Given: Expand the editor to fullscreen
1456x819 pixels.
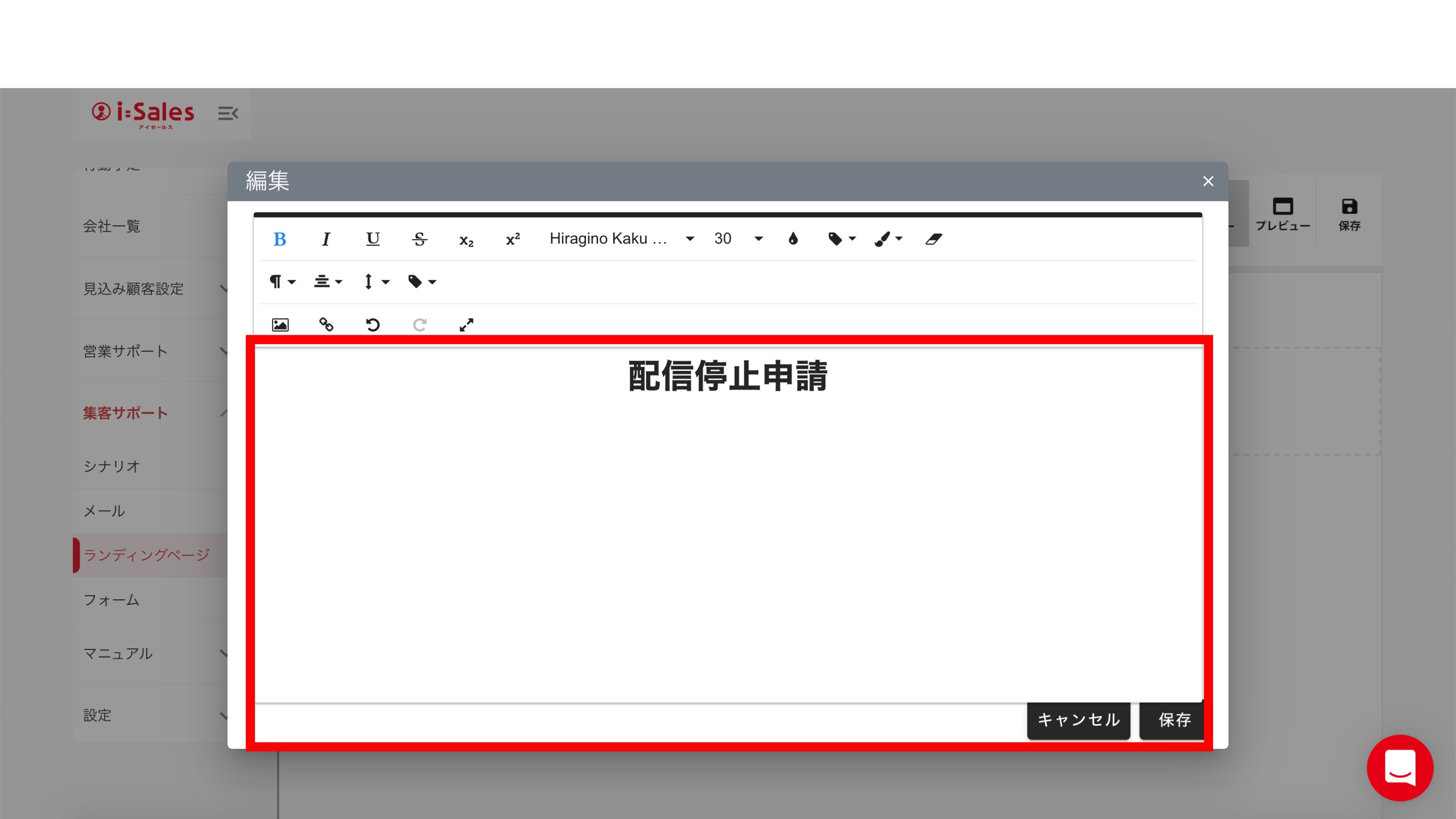Looking at the screenshot, I should [x=466, y=325].
